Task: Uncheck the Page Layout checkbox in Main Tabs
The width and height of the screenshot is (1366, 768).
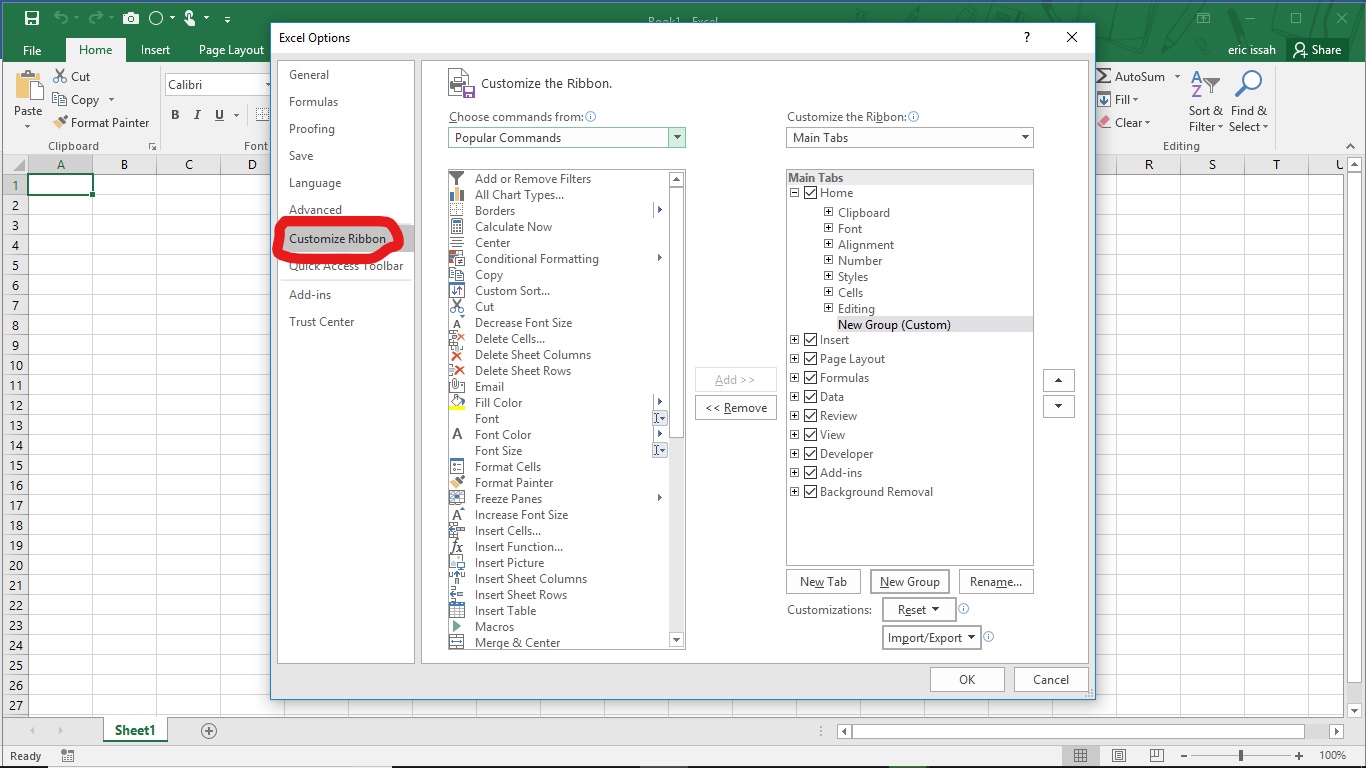Action: [811, 359]
